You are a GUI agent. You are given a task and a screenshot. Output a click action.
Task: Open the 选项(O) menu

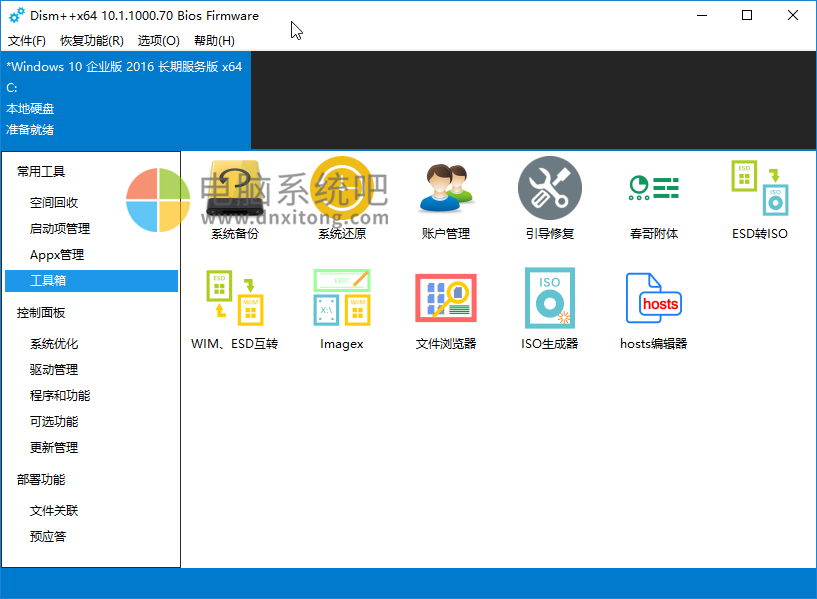tap(158, 41)
